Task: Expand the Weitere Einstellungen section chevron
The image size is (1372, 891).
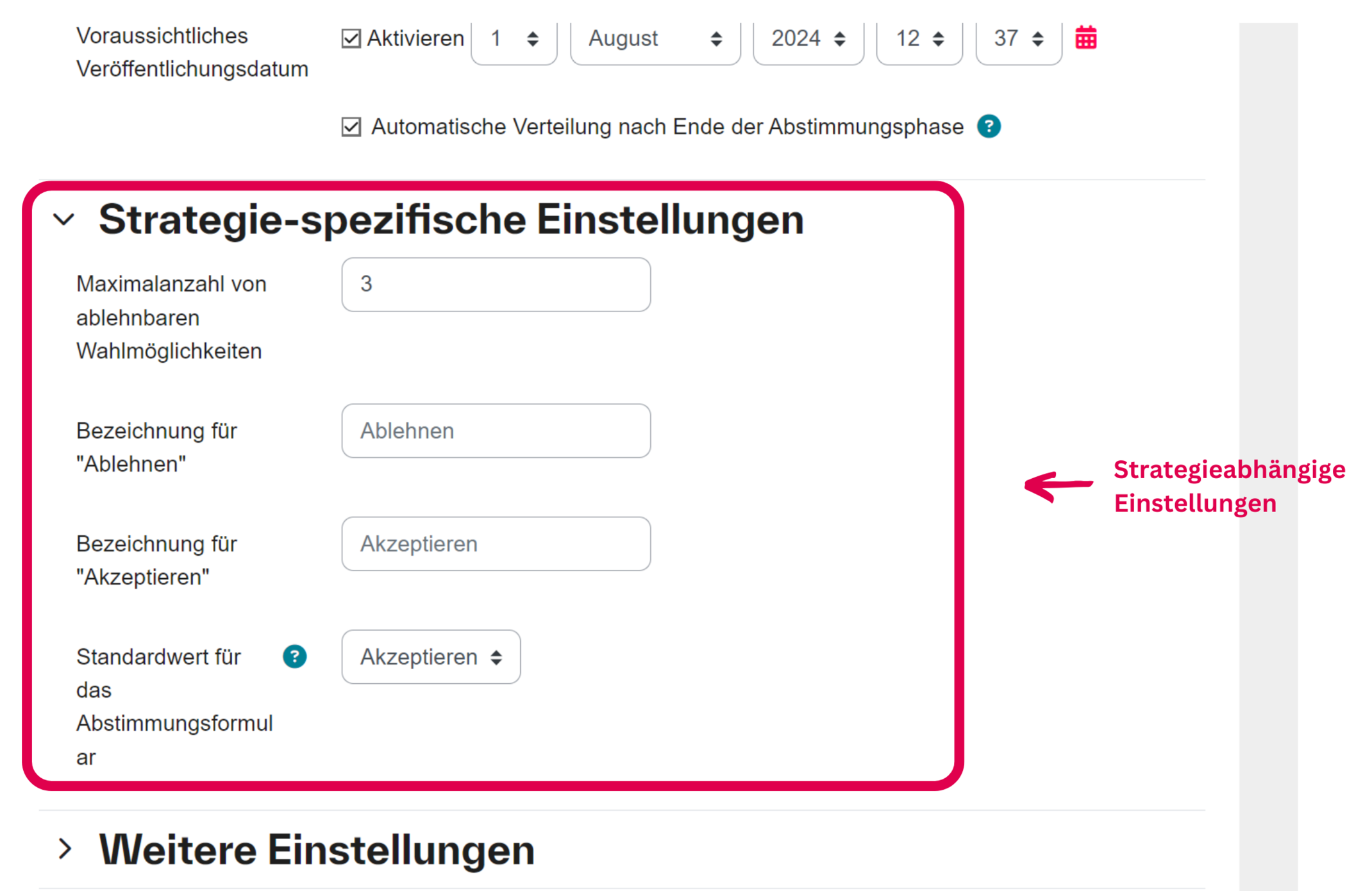Action: (x=65, y=849)
